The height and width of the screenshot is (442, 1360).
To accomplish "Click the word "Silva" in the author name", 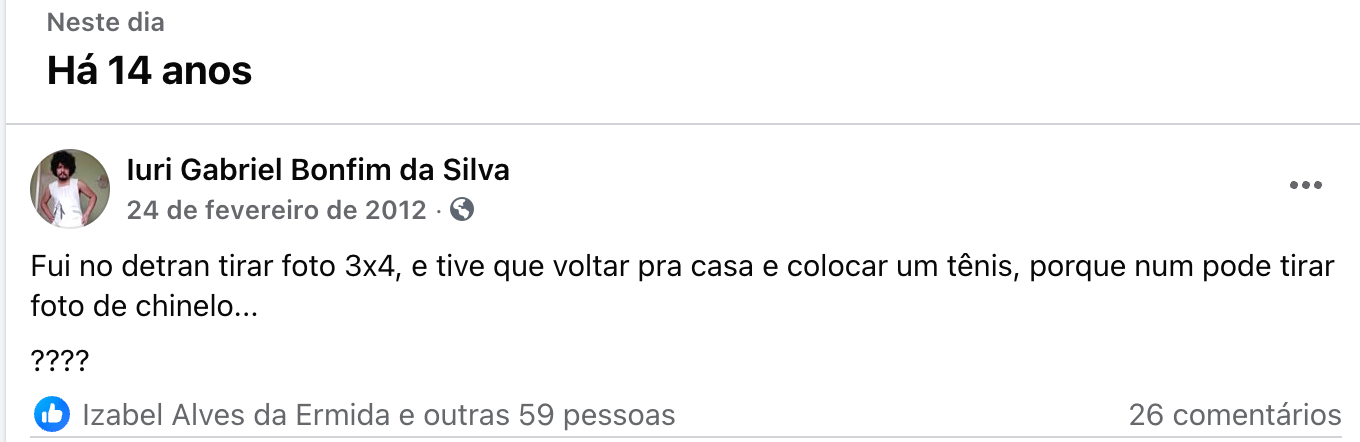I will (476, 170).
